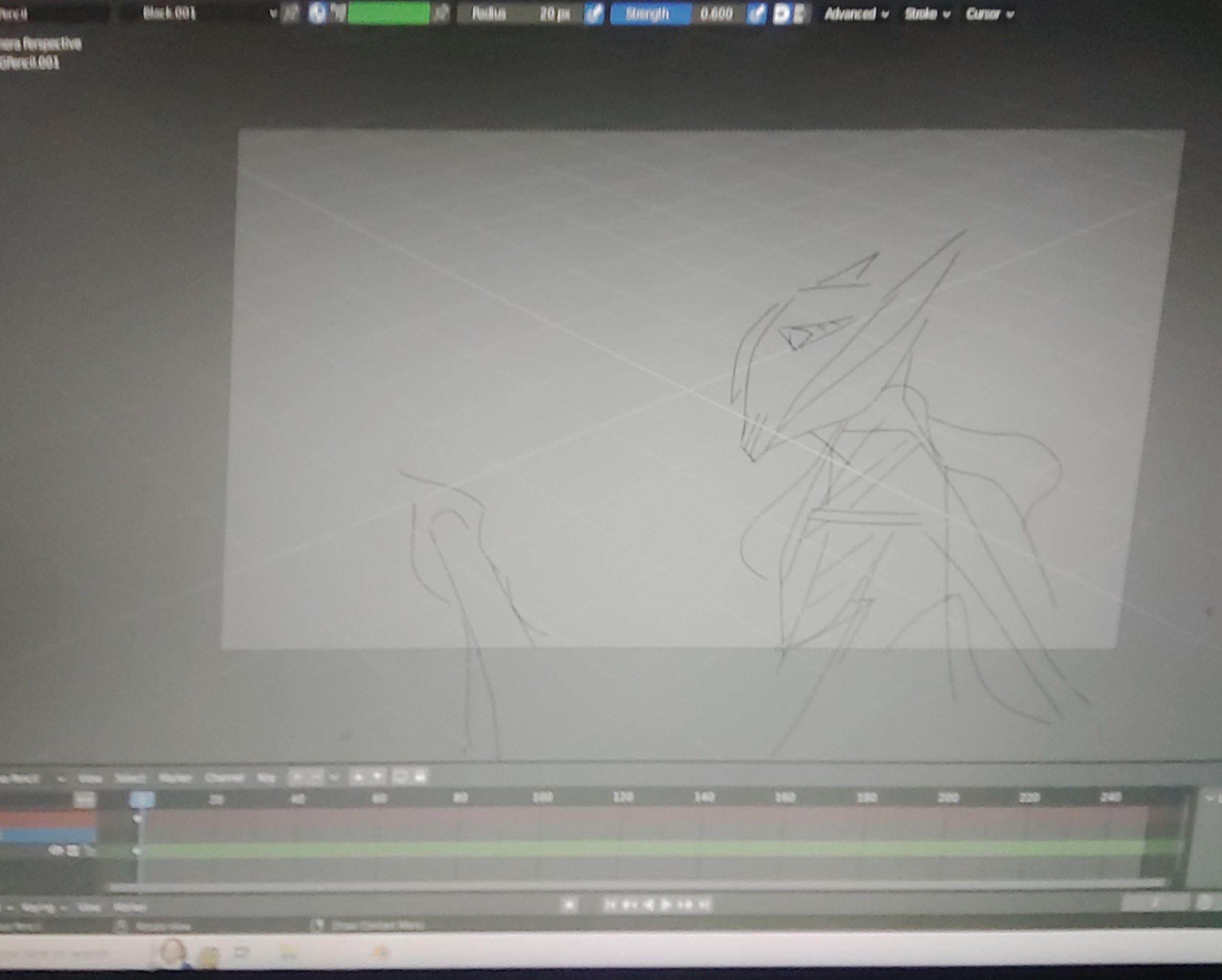Toggle layer visibility eye in dope sheet
Image resolution: width=1222 pixels, height=980 pixels.
pos(56,851)
